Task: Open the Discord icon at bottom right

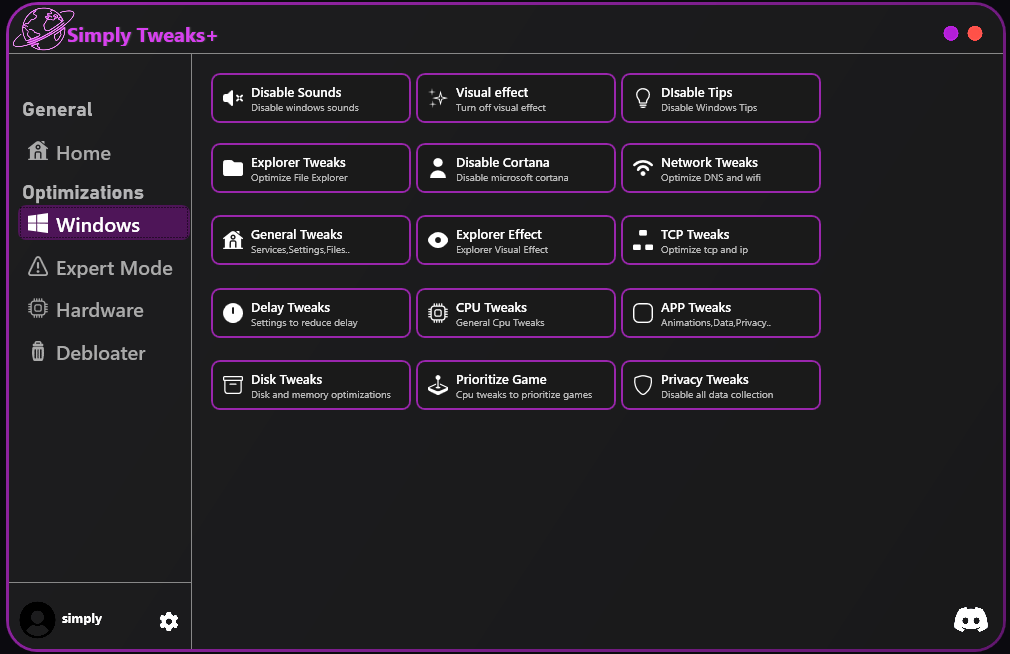Action: 970,620
